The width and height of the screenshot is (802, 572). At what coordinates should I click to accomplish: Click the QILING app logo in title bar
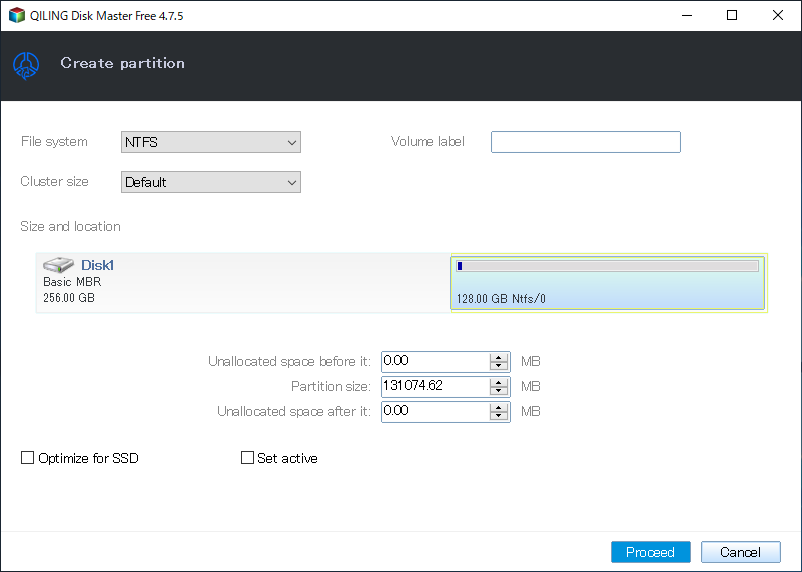point(17,15)
